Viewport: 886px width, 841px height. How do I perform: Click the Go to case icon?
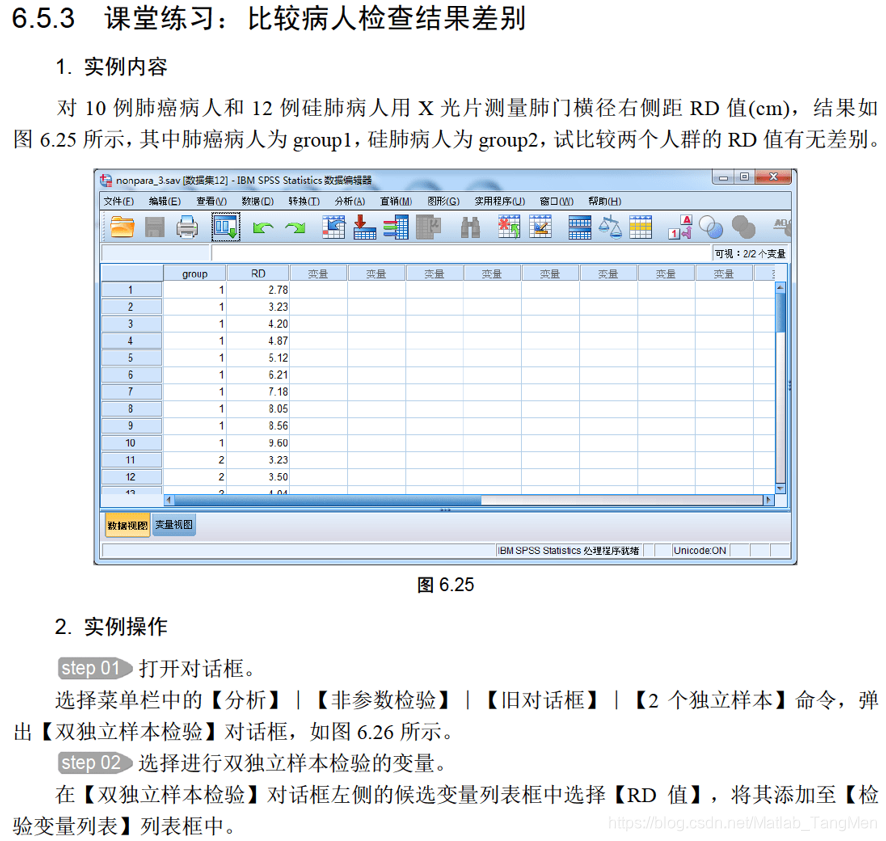(333, 227)
